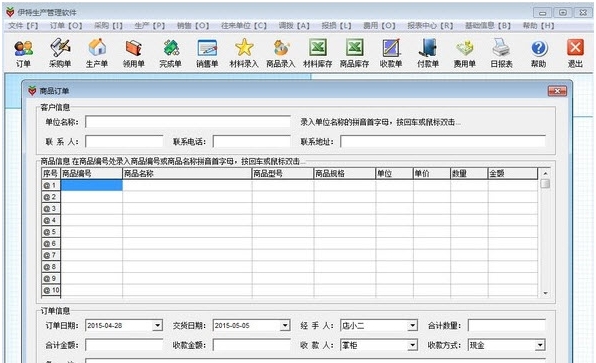Open the 基础信息 [B] menu
This screenshot has height=363, width=596.
(488, 25)
